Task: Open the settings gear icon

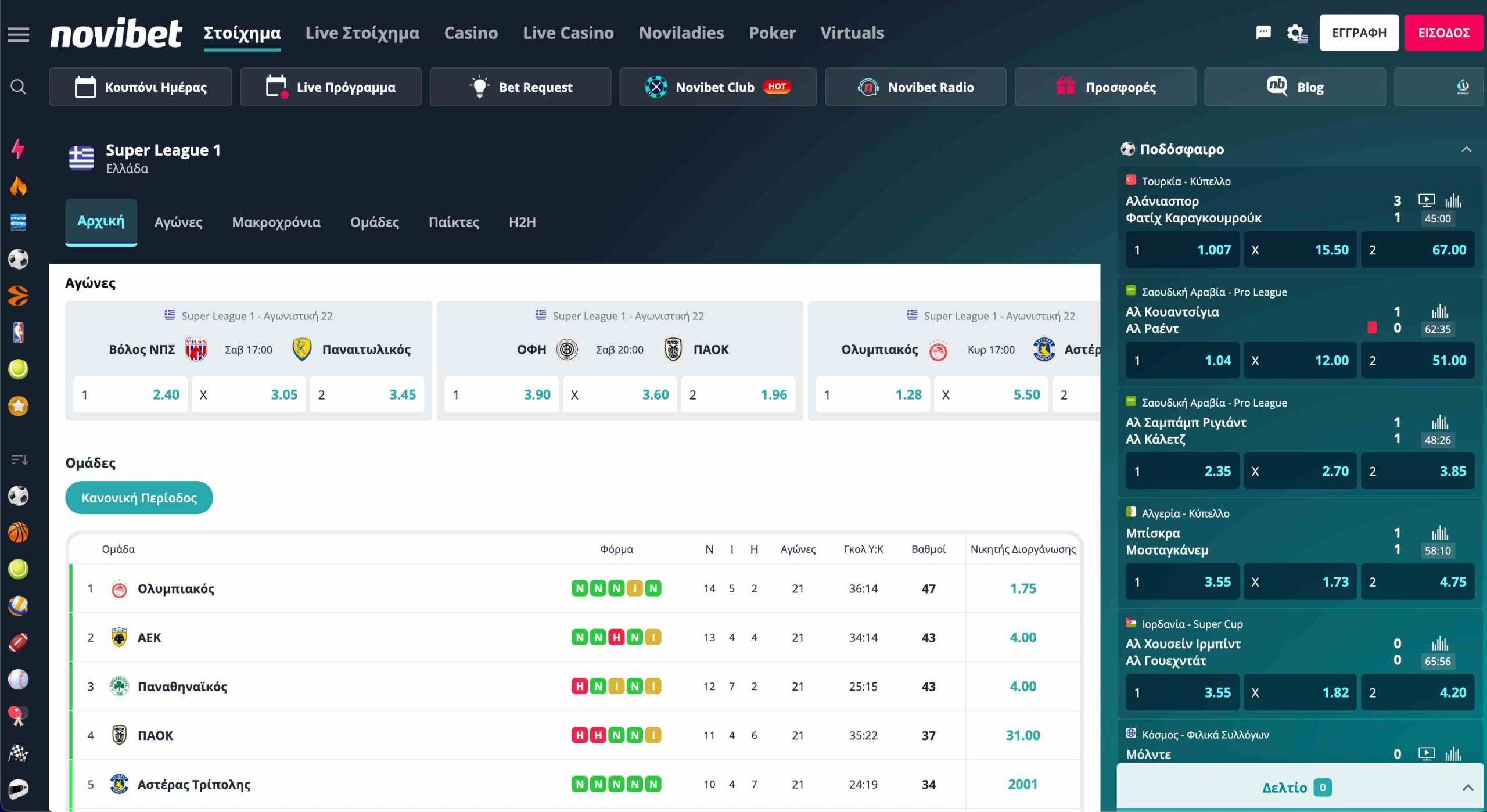Action: click(x=1296, y=33)
